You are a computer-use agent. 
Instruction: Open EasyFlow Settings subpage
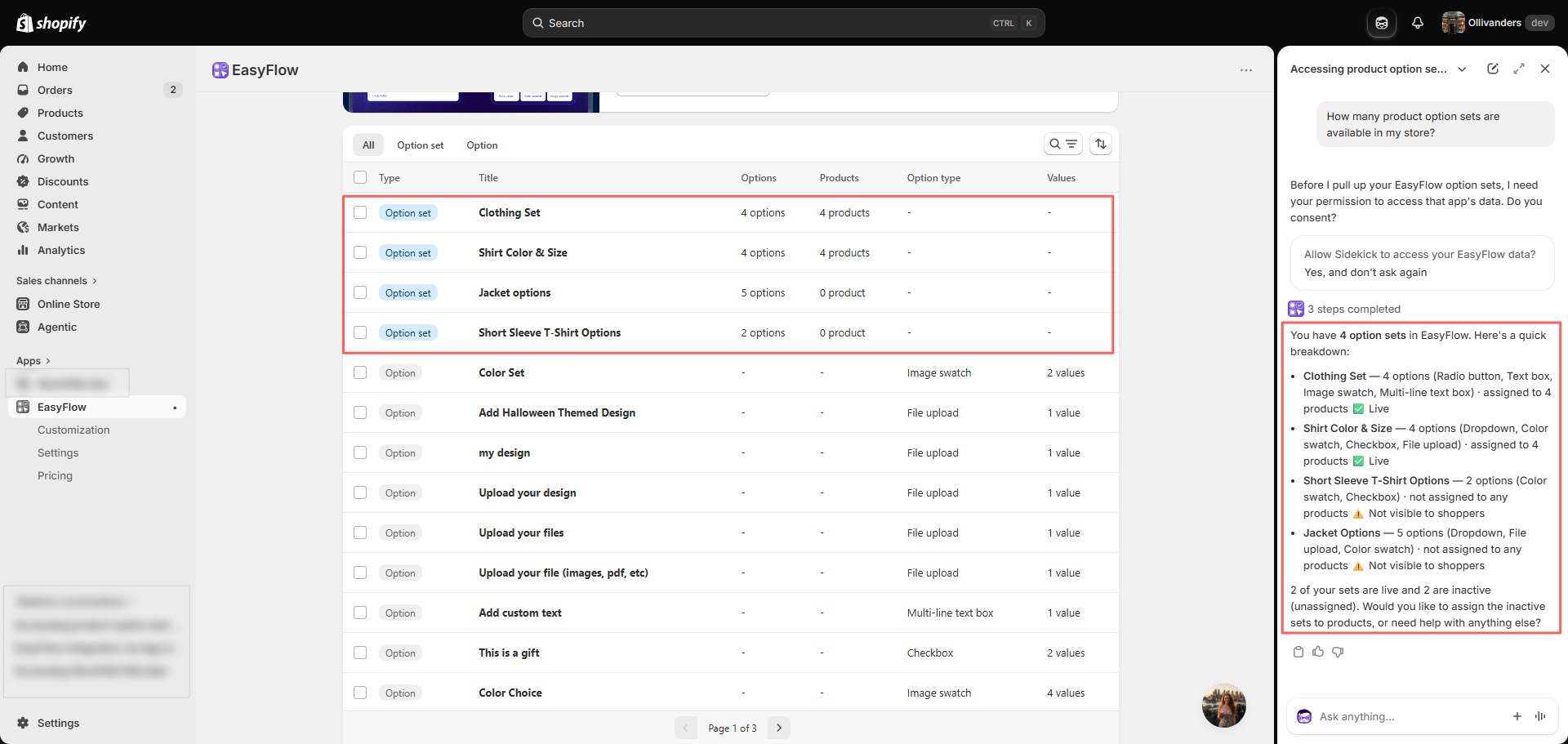[58, 452]
